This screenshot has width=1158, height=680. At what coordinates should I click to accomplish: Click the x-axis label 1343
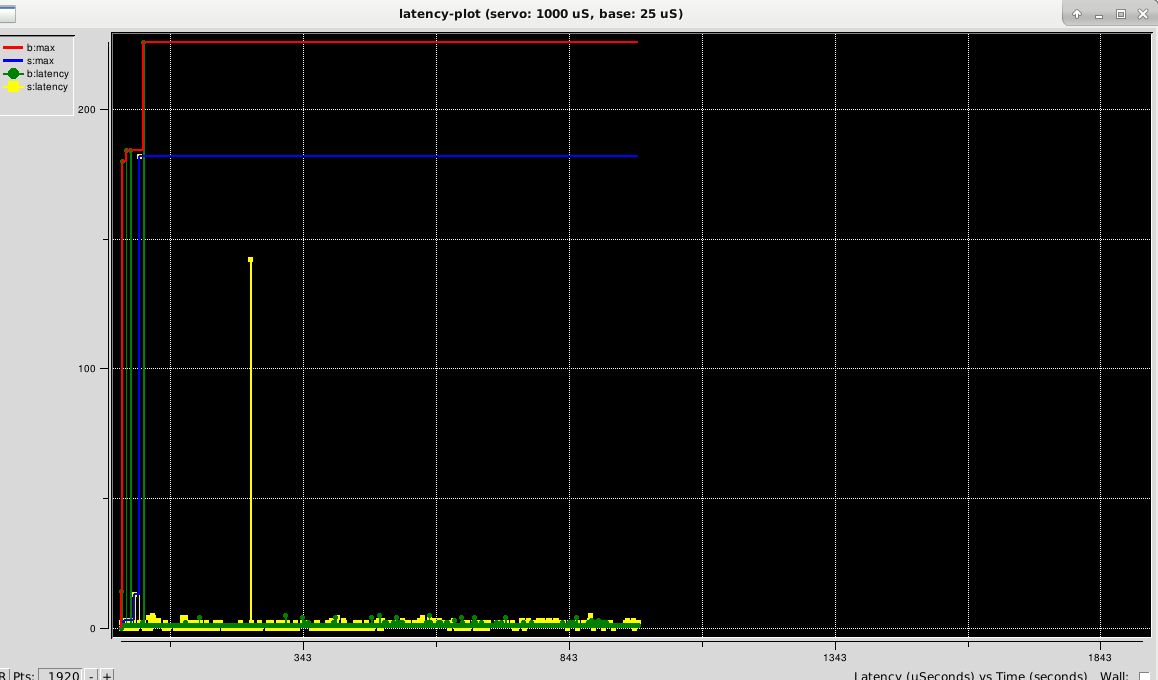pos(835,657)
